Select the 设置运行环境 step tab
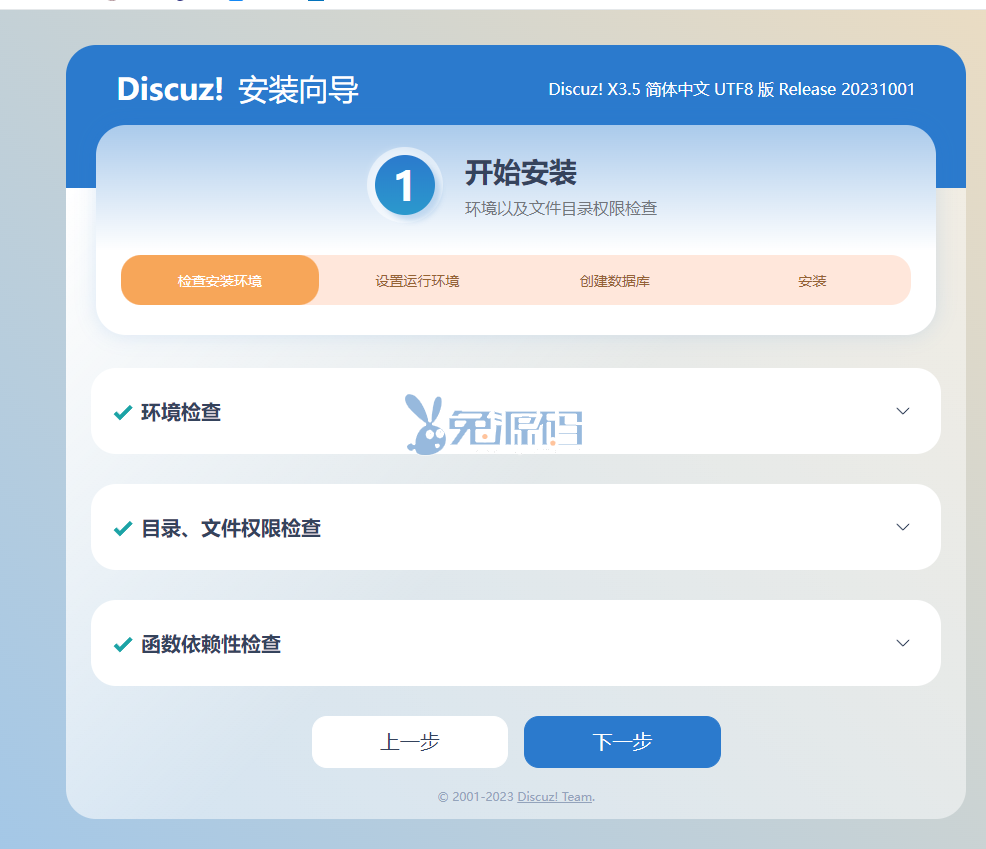 click(x=417, y=280)
